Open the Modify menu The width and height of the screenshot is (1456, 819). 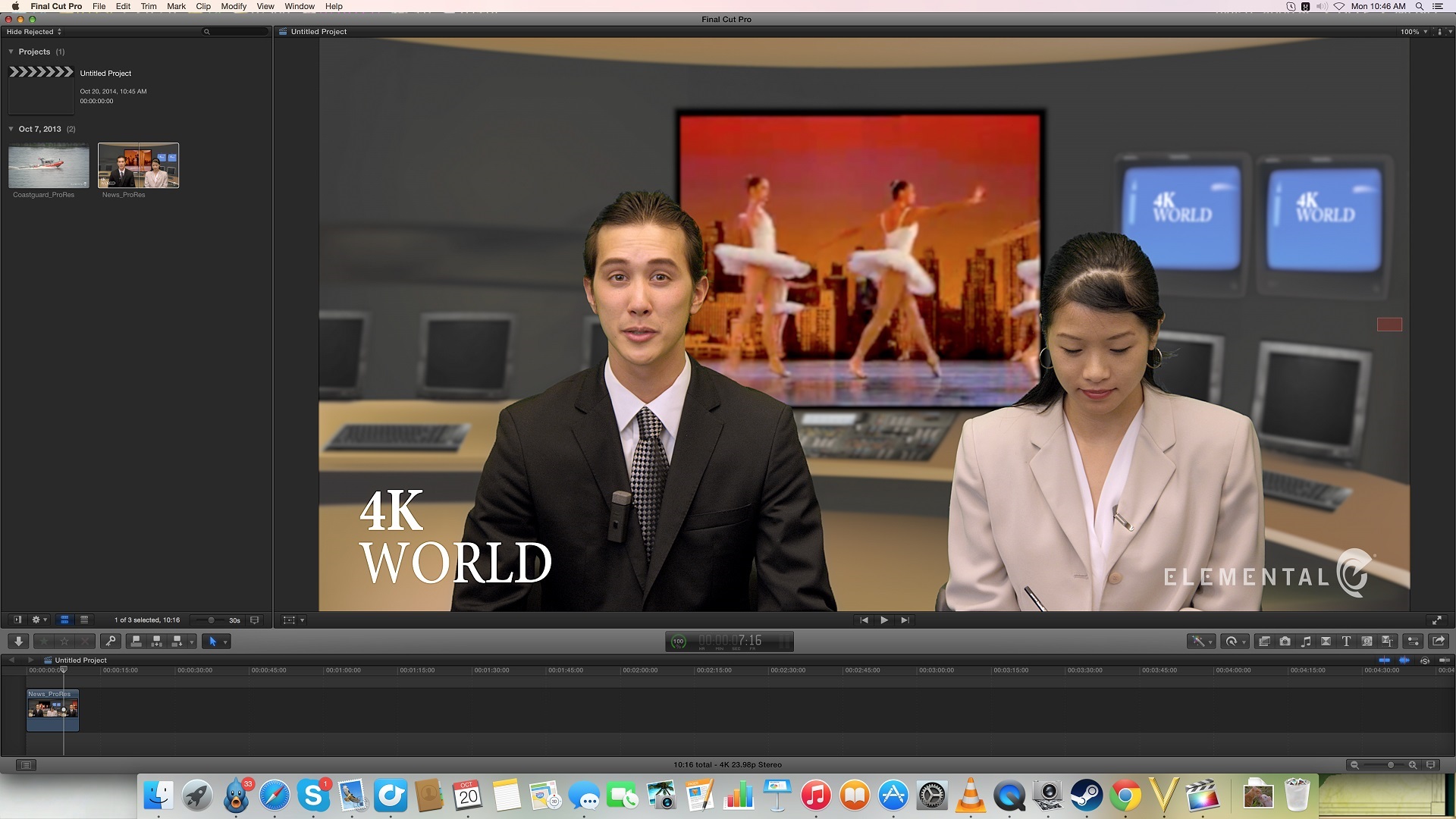234,6
